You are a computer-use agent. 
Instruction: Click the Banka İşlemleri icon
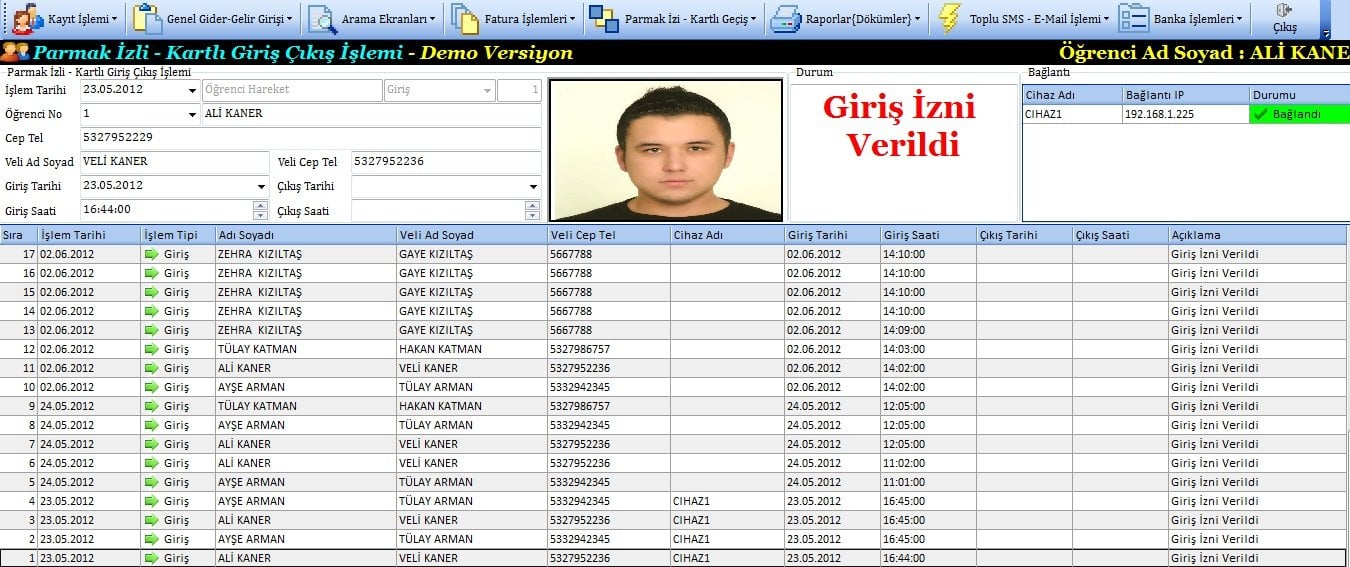(x=1133, y=19)
